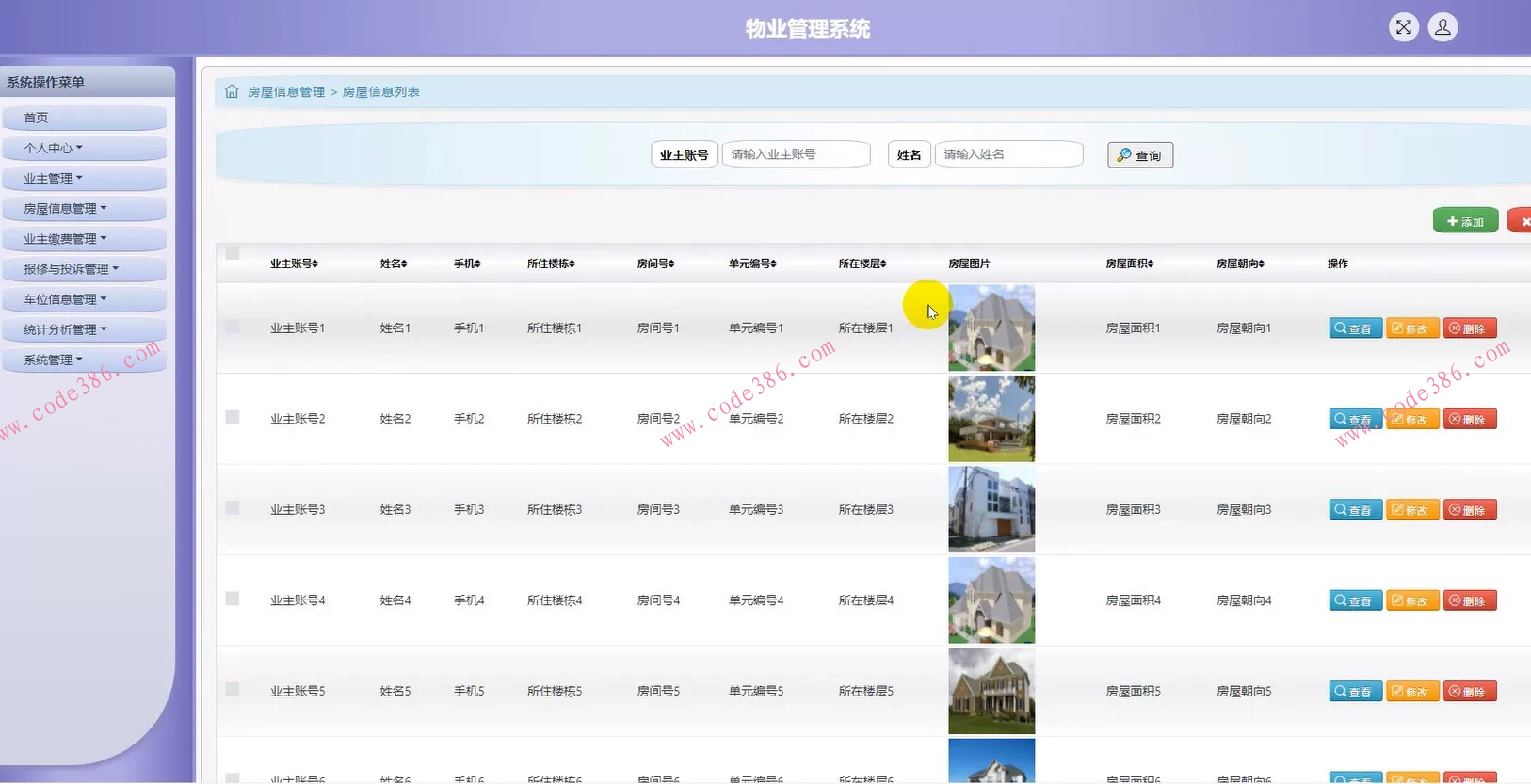Click the 业主账号 search input field
1531x784 pixels.
click(x=795, y=154)
